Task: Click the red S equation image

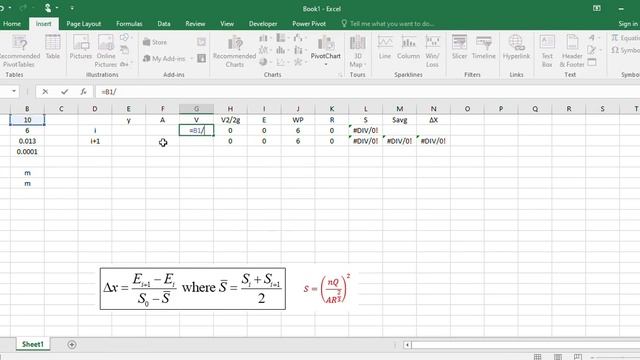Action: 327,289
